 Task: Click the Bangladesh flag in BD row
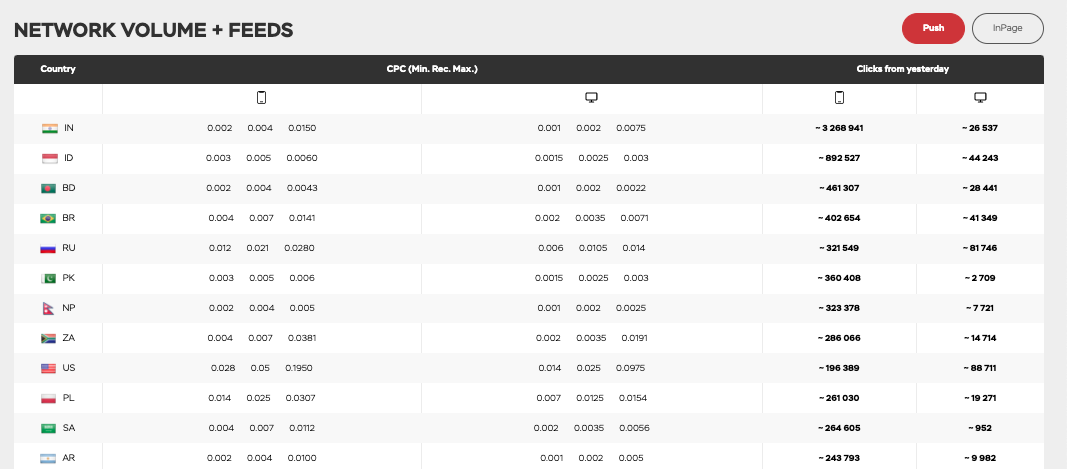(48, 188)
